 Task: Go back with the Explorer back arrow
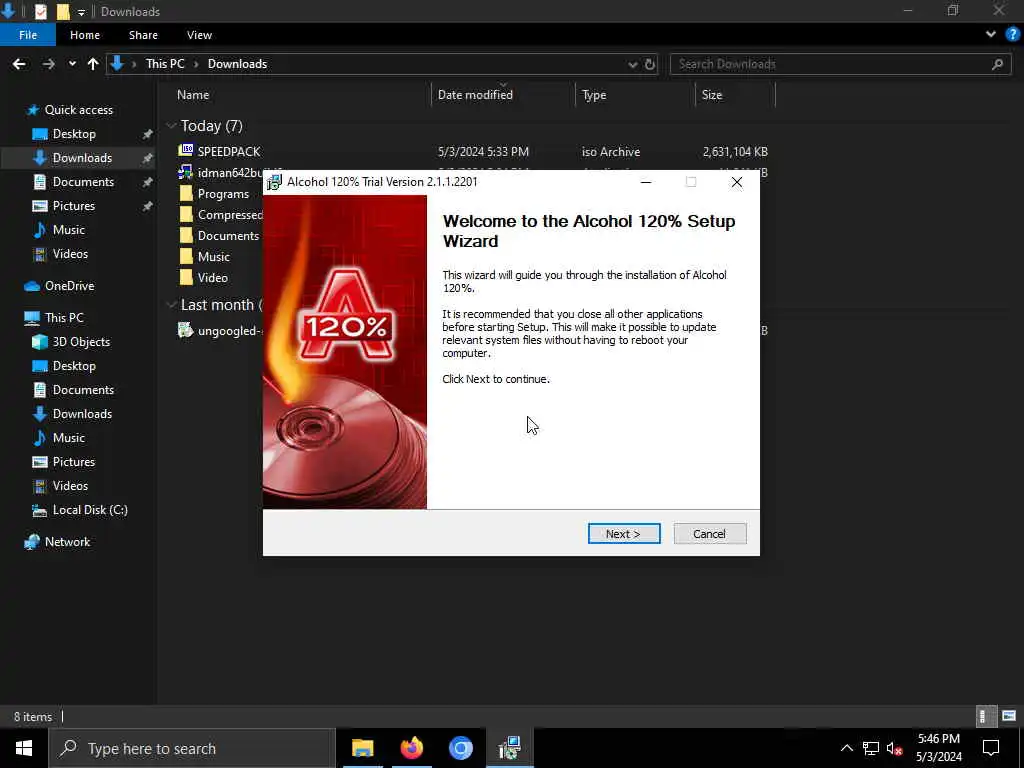point(19,64)
